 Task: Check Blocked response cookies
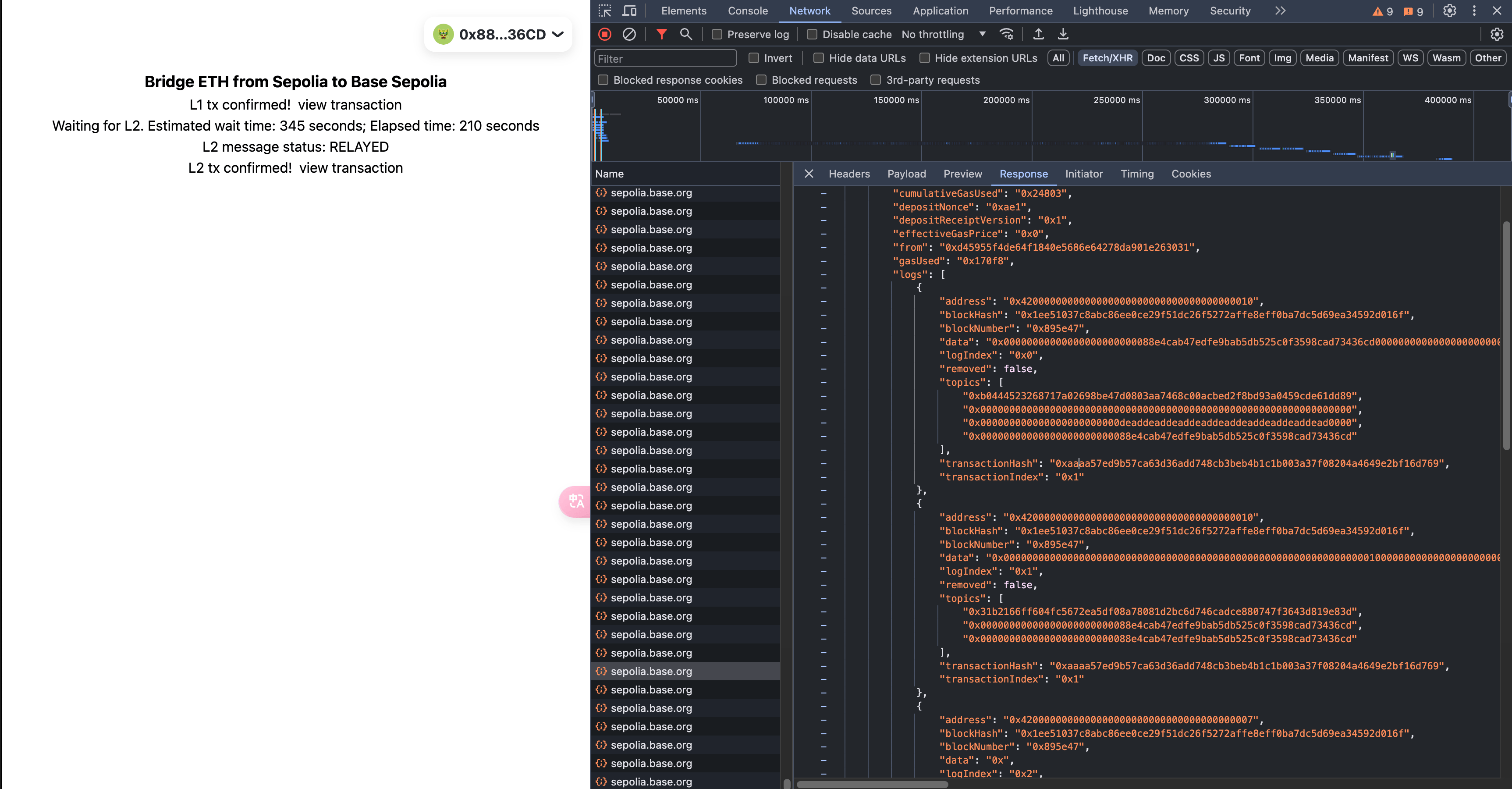[x=603, y=80]
